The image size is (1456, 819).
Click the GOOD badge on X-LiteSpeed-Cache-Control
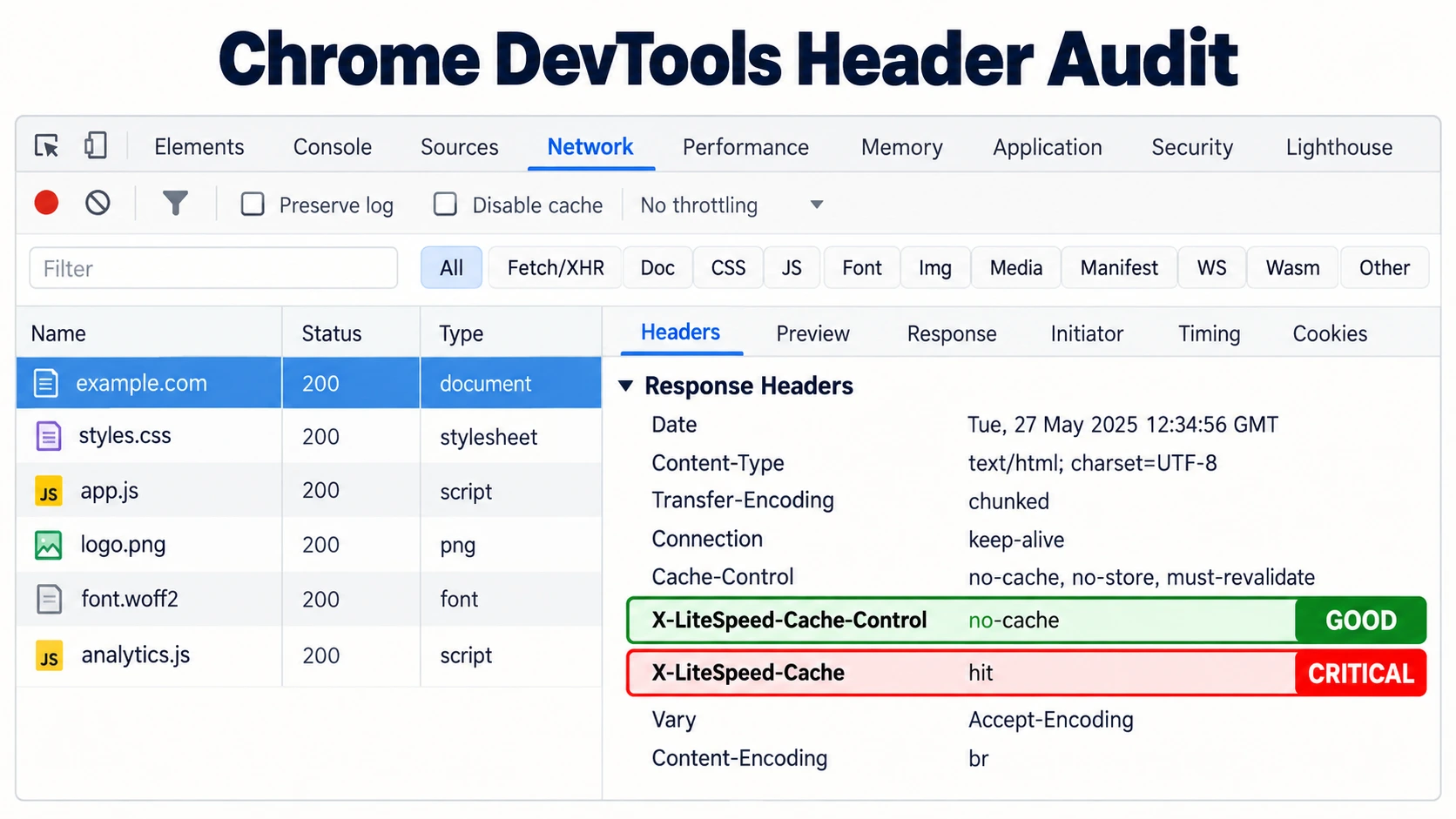click(1360, 620)
